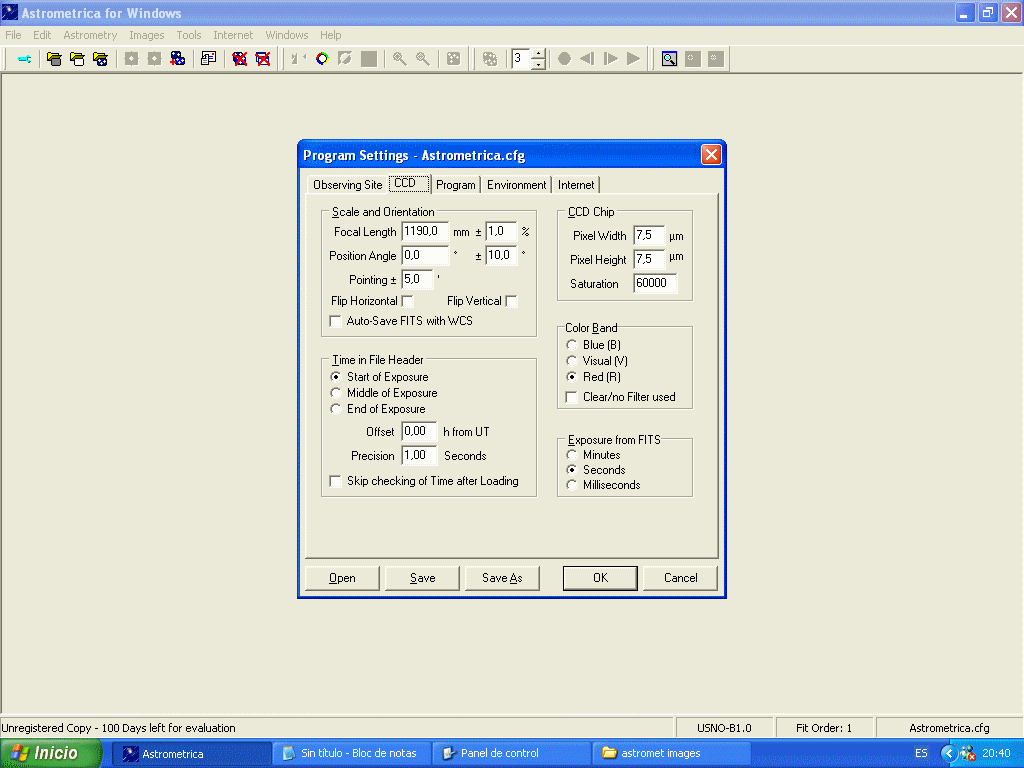This screenshot has width=1024, height=768.
Task: Click the toolbar number field showing 3
Action: coord(521,59)
